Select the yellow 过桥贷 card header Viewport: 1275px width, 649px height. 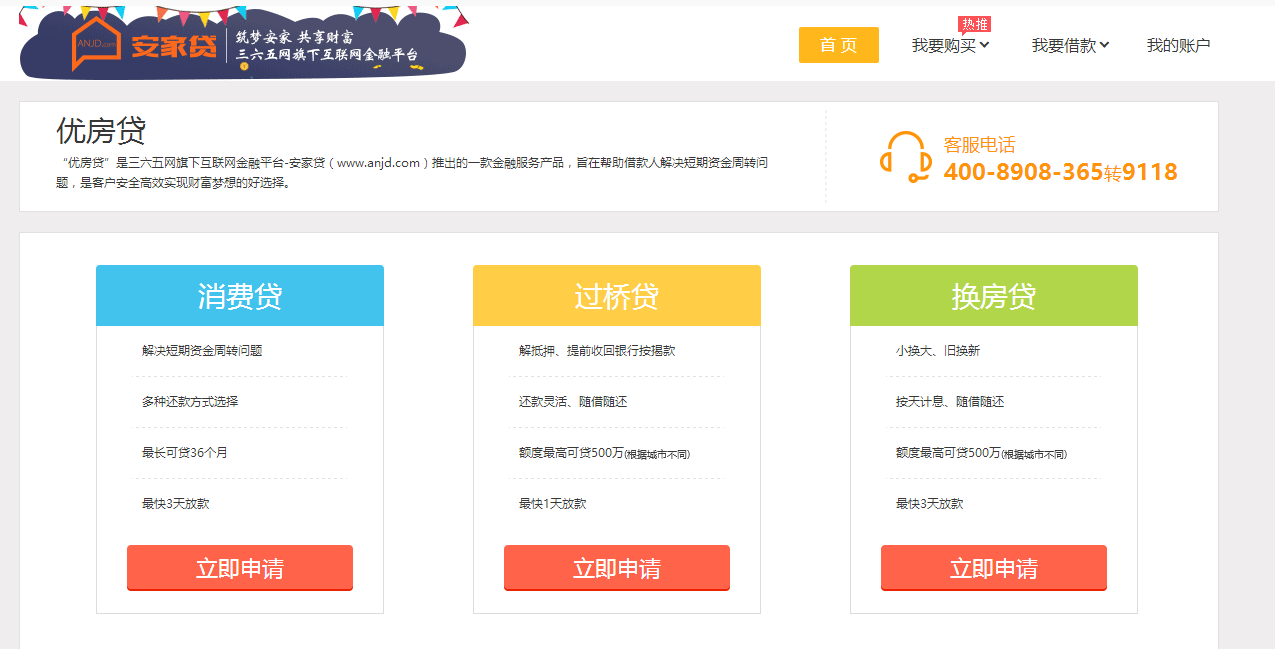(x=617, y=296)
